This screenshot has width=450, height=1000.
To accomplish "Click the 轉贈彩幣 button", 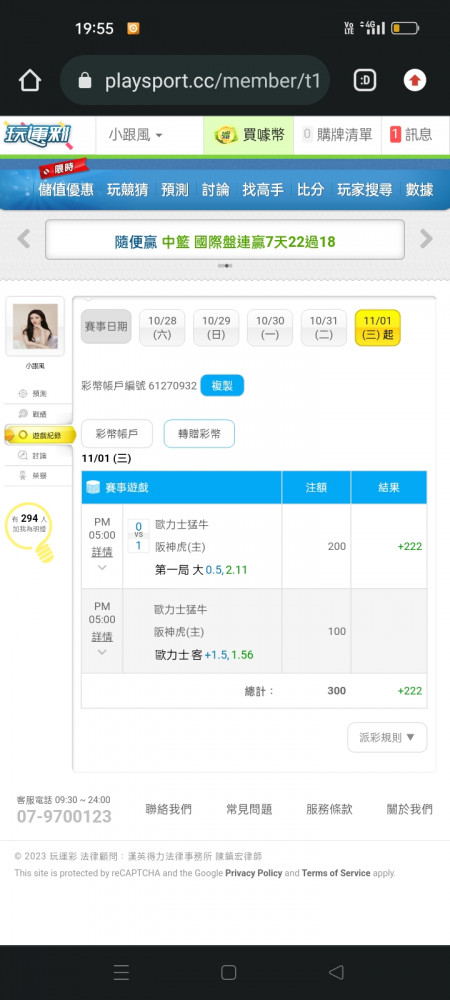I will tap(199, 434).
